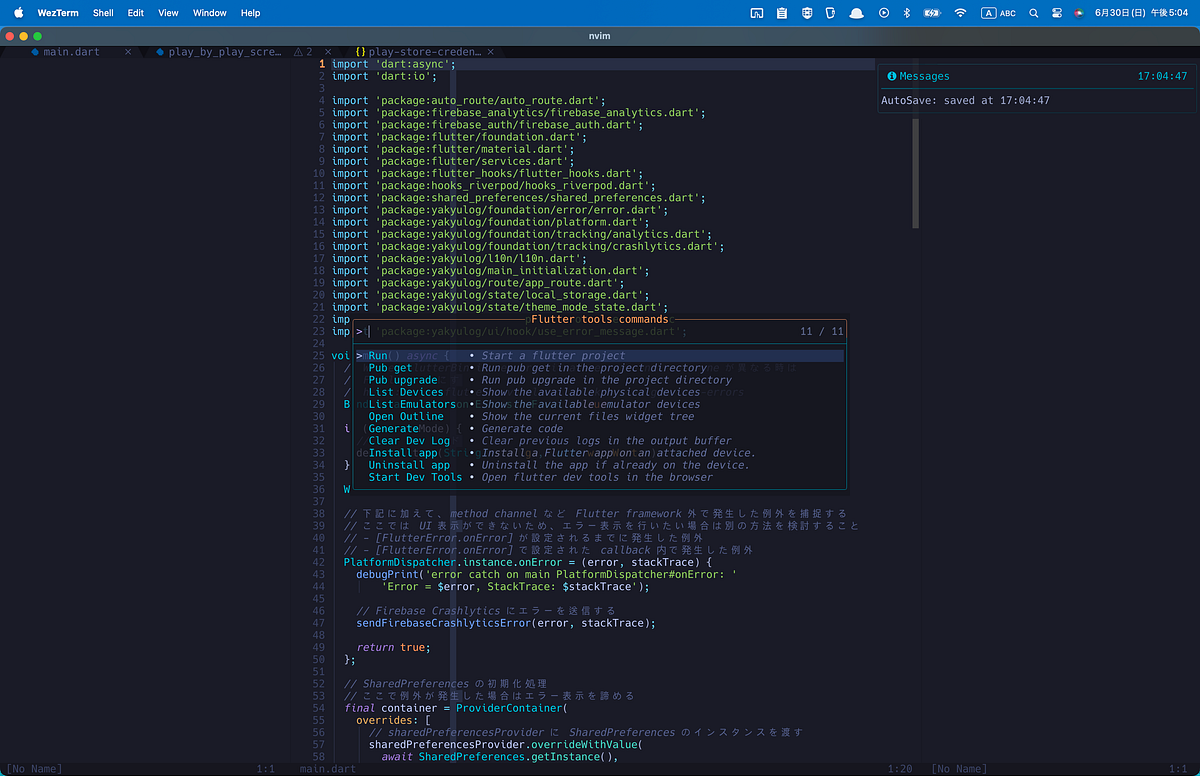Open the Shell menu in the menu bar
1200x776 pixels.
click(103, 13)
